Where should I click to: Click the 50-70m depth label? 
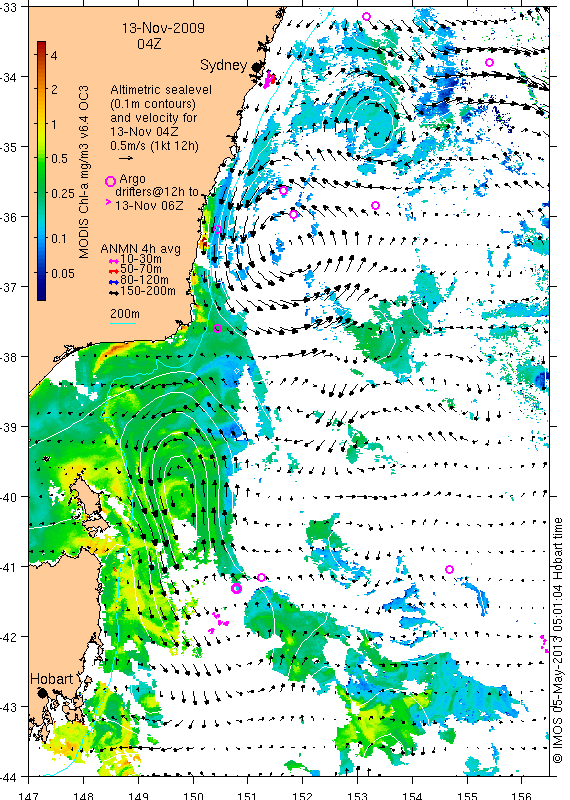(141, 269)
